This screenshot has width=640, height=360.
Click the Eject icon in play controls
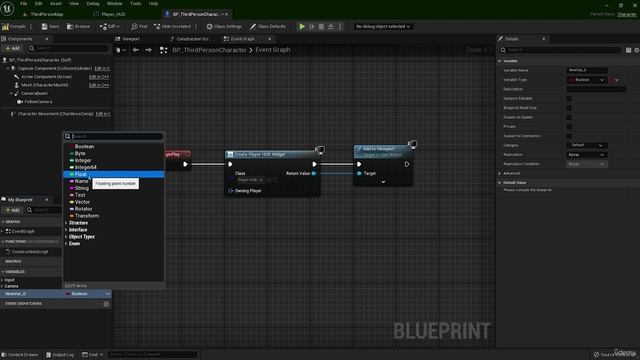[x=331, y=27]
